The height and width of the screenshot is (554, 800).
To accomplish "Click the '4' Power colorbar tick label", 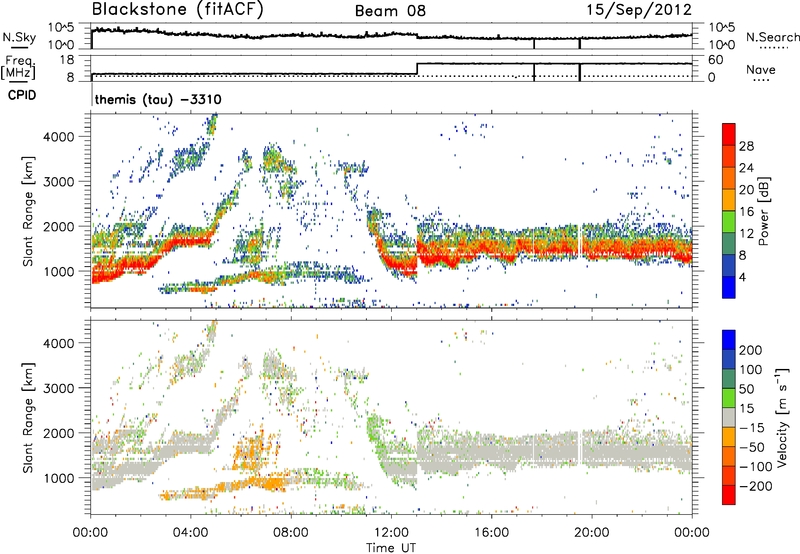I will click(743, 278).
